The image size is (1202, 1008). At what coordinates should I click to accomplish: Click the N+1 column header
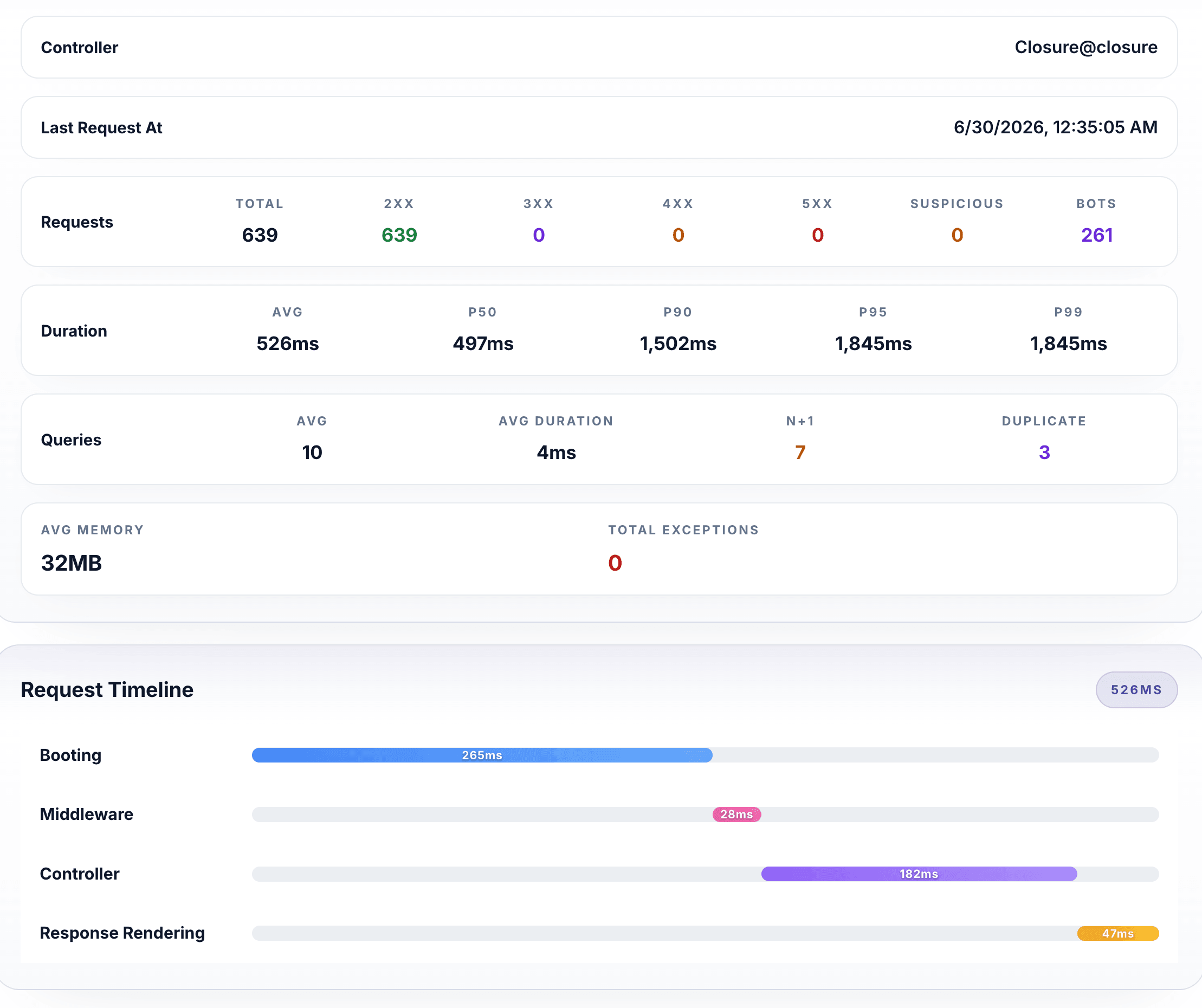[x=800, y=421]
